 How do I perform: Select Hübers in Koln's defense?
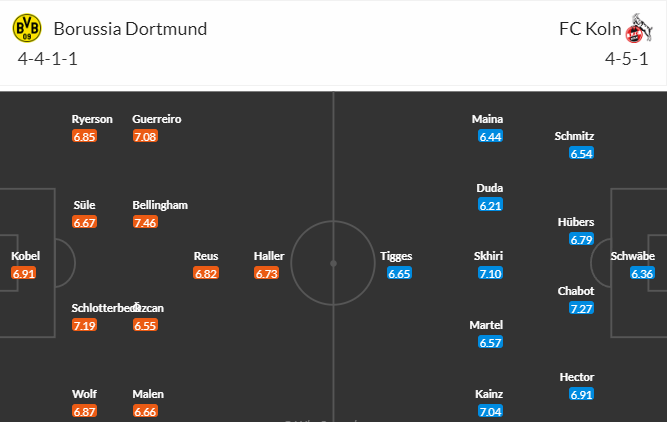tap(576, 222)
